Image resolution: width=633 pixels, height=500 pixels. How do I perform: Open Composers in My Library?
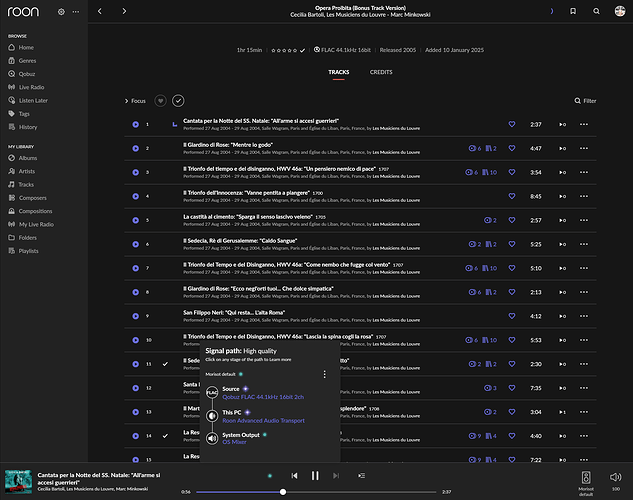(27, 198)
